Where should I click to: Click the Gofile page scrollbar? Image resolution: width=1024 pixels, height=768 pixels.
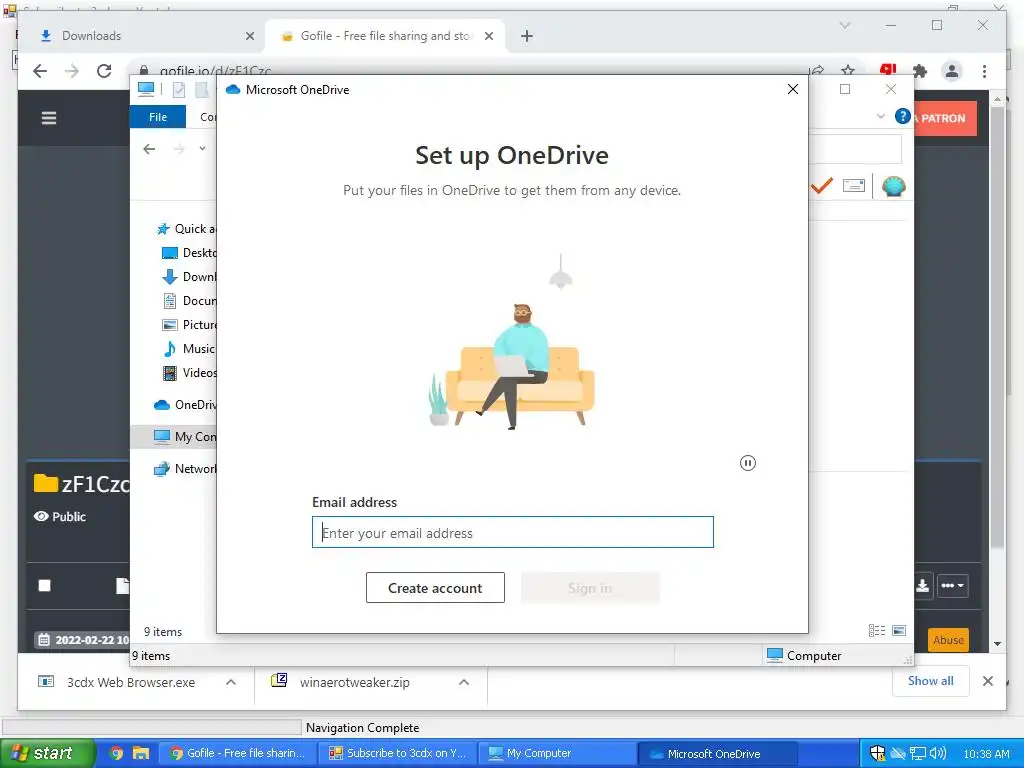[997, 327]
